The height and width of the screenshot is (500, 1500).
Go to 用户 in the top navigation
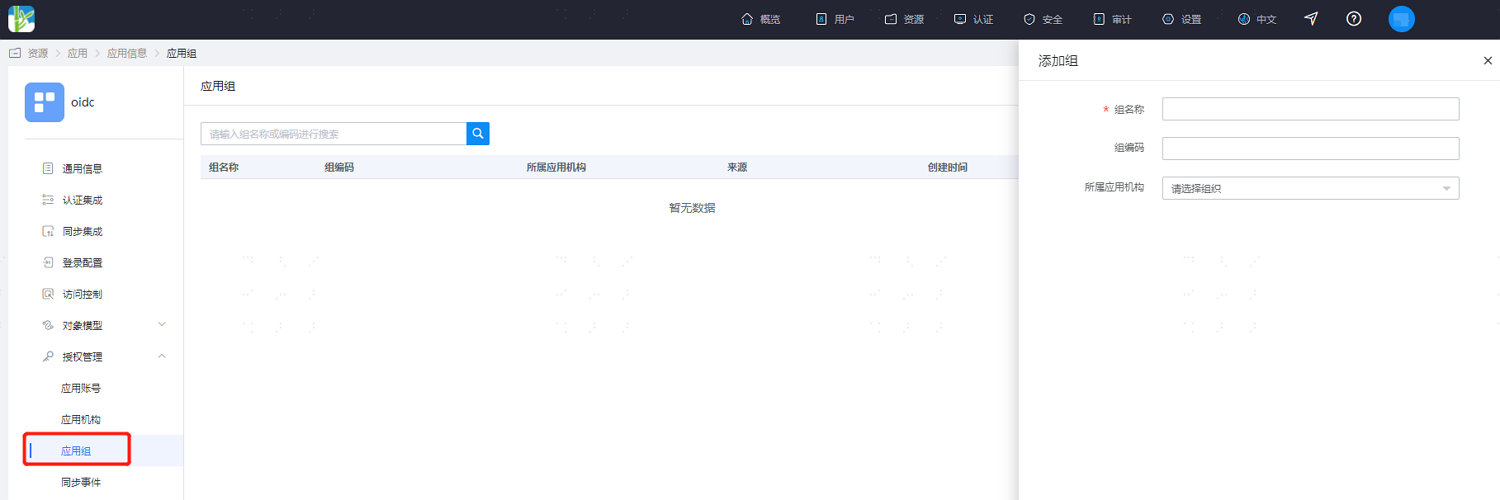pyautogui.click(x=835, y=19)
